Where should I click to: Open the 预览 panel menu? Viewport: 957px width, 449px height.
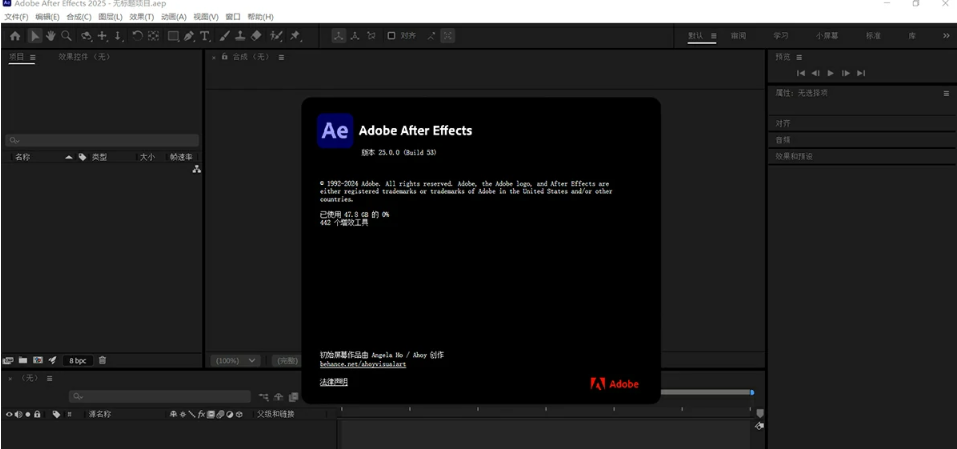click(798, 57)
